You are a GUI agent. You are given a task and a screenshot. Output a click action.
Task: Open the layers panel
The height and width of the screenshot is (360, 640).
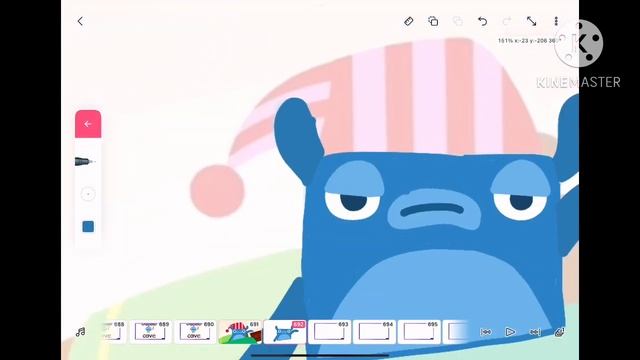tap(560, 332)
